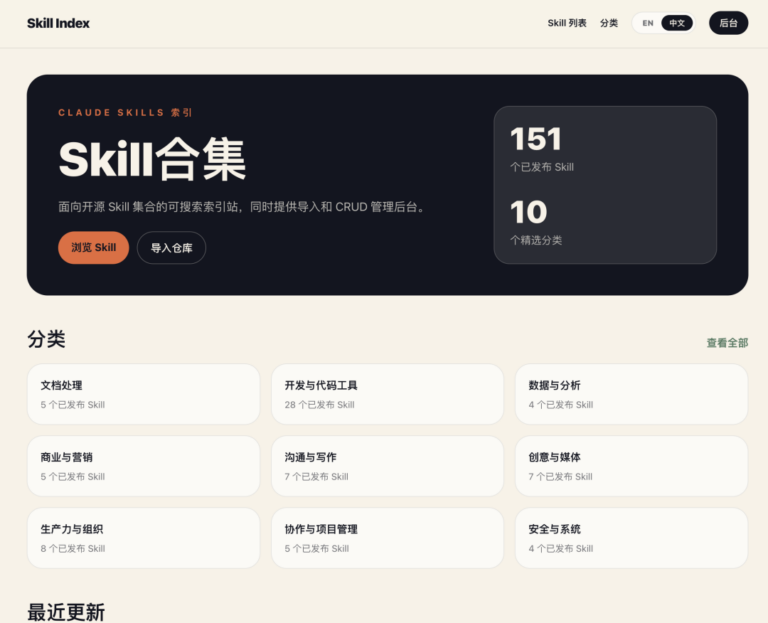
Task: Click the 导入仓库 button
Action: 171,248
